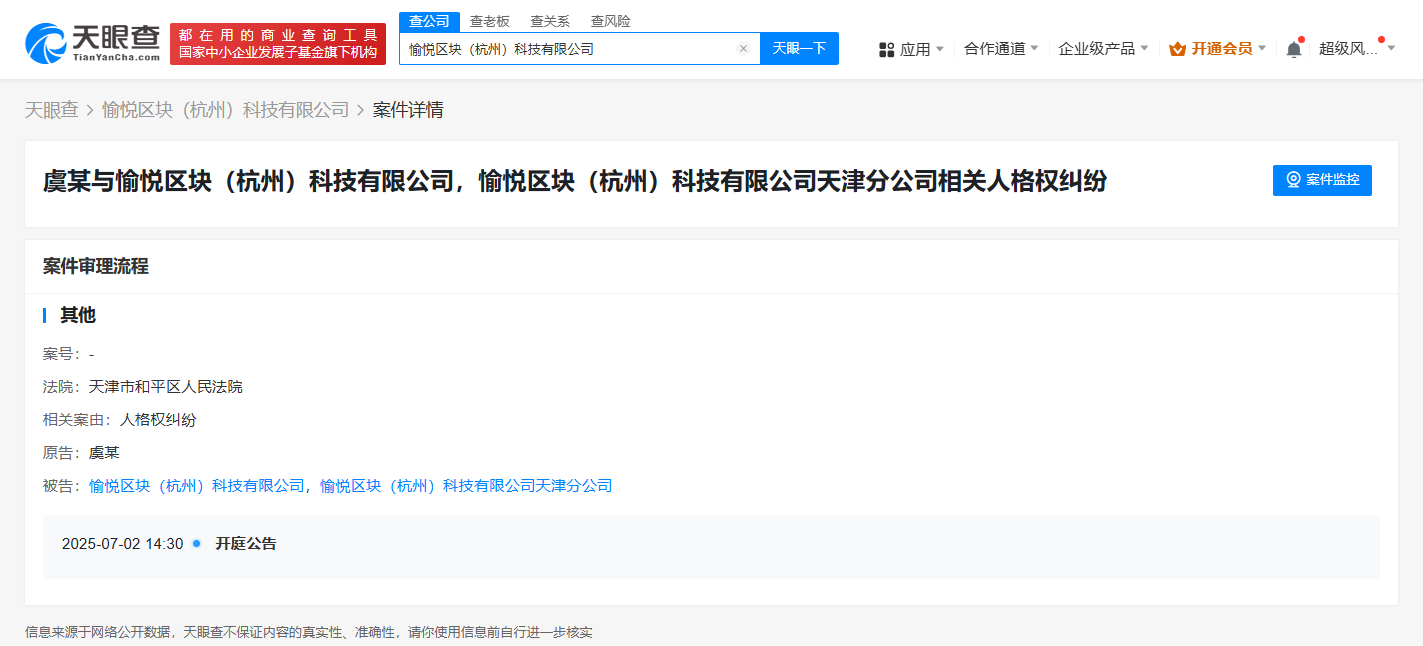Expand the 应用 dropdown menu

pyautogui.click(x=914, y=49)
